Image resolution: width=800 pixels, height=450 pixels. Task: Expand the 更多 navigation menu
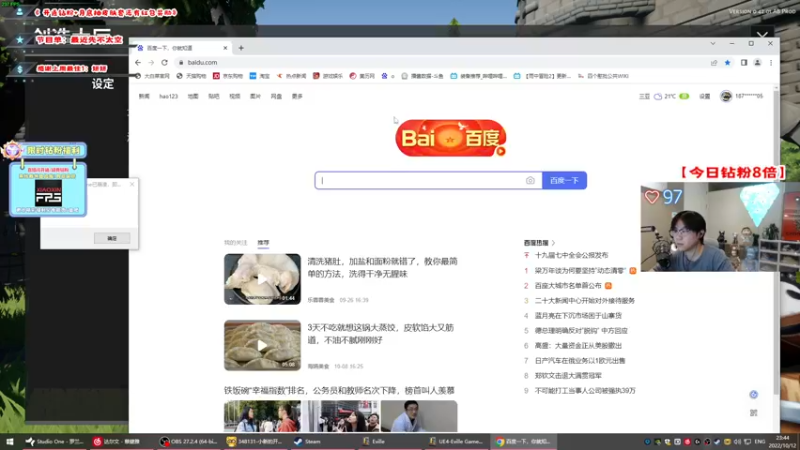[297, 96]
